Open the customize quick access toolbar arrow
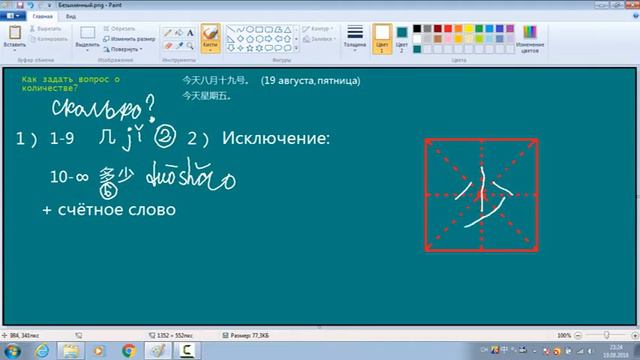Screen dimensions: 640x360 tap(49, 5)
